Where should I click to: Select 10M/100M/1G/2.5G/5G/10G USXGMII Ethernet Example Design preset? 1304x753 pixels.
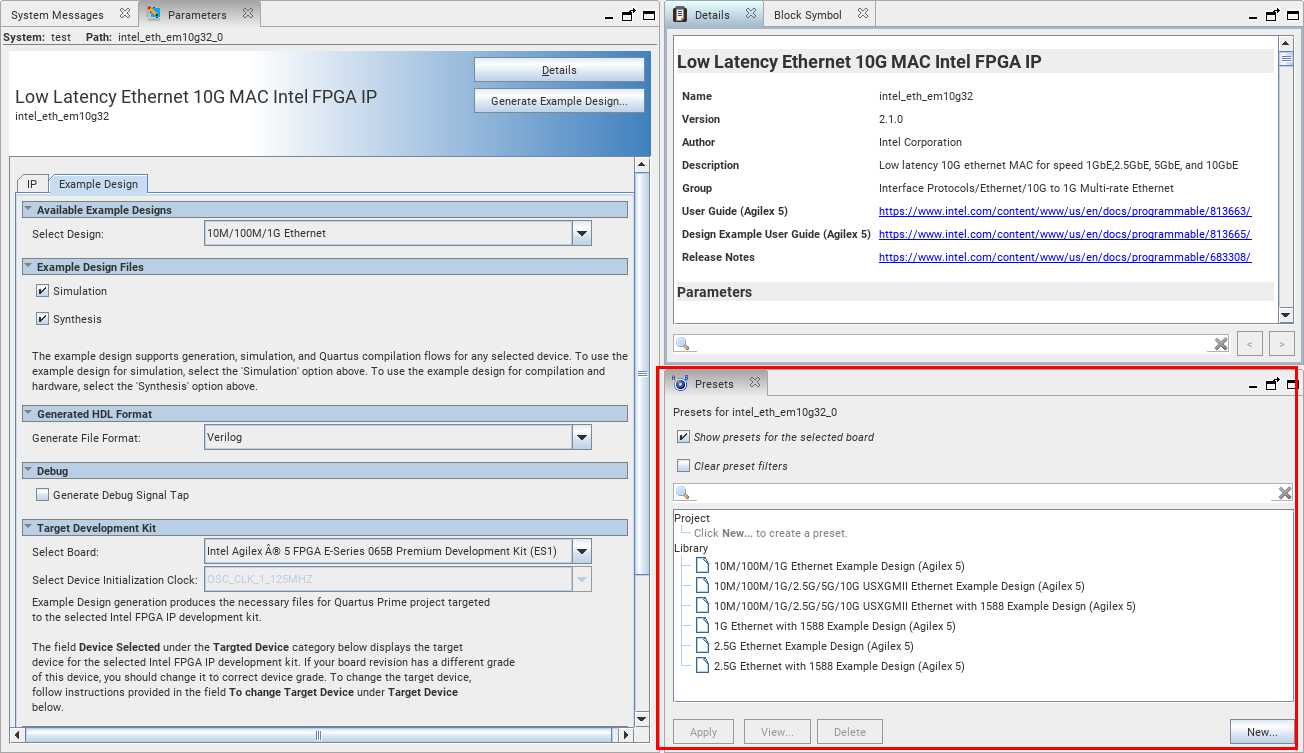pos(899,586)
